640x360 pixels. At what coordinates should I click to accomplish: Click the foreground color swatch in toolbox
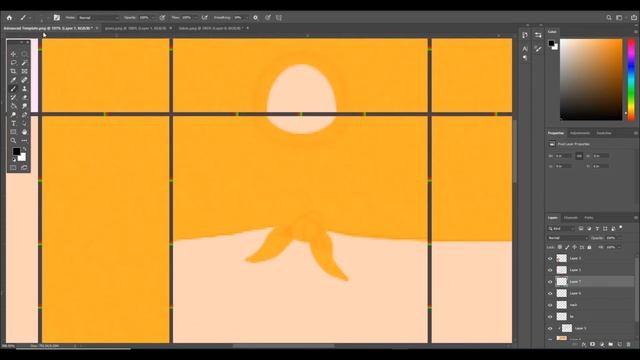(x=16, y=151)
